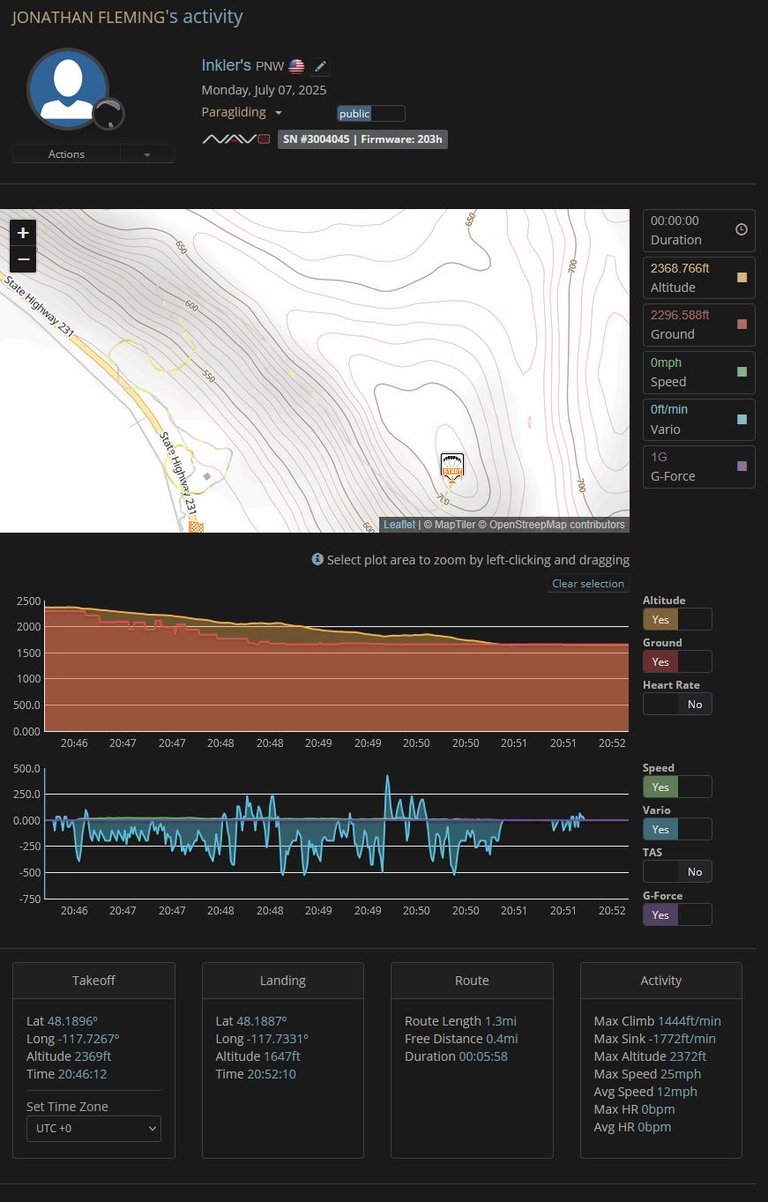
Task: Click the user profile avatar picture
Action: pos(68,89)
